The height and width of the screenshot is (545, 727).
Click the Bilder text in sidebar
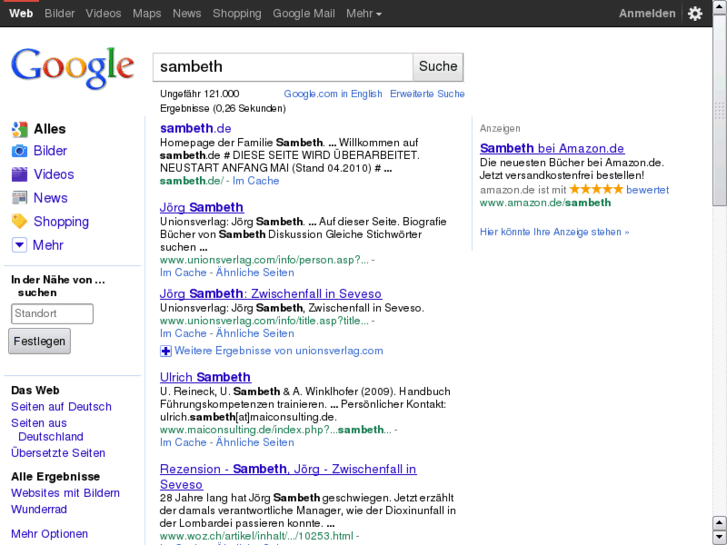tap(50, 151)
